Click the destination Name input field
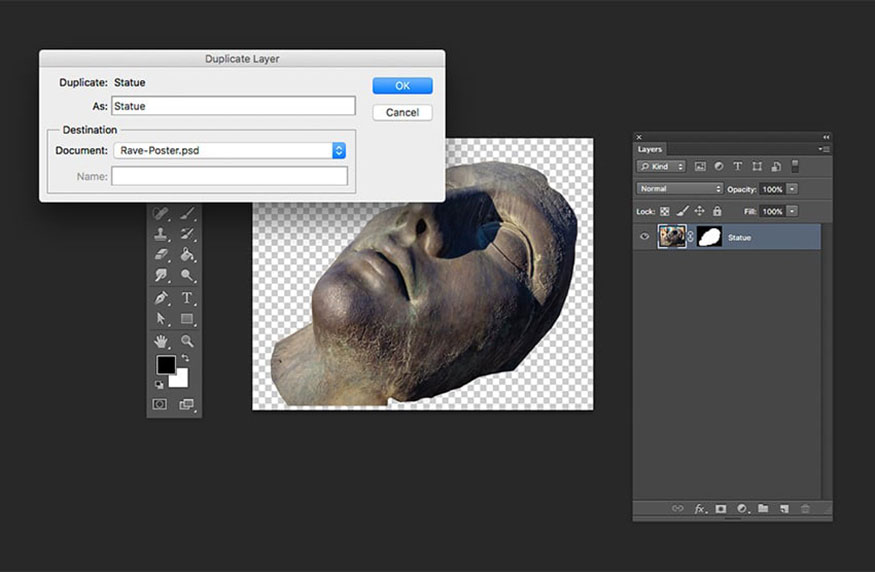This screenshot has height=572, width=875. 229,176
